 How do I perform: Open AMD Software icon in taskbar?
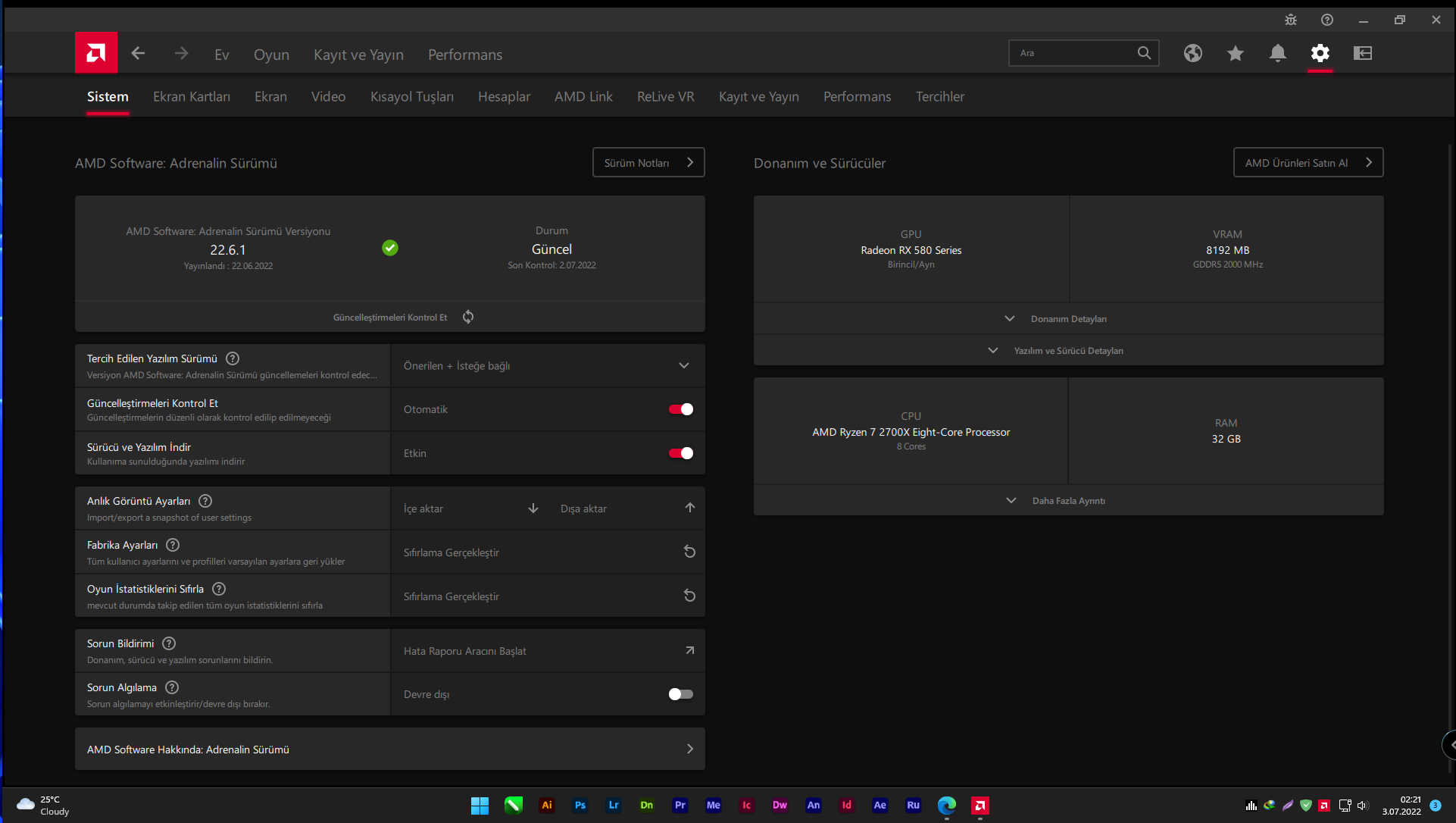980,806
